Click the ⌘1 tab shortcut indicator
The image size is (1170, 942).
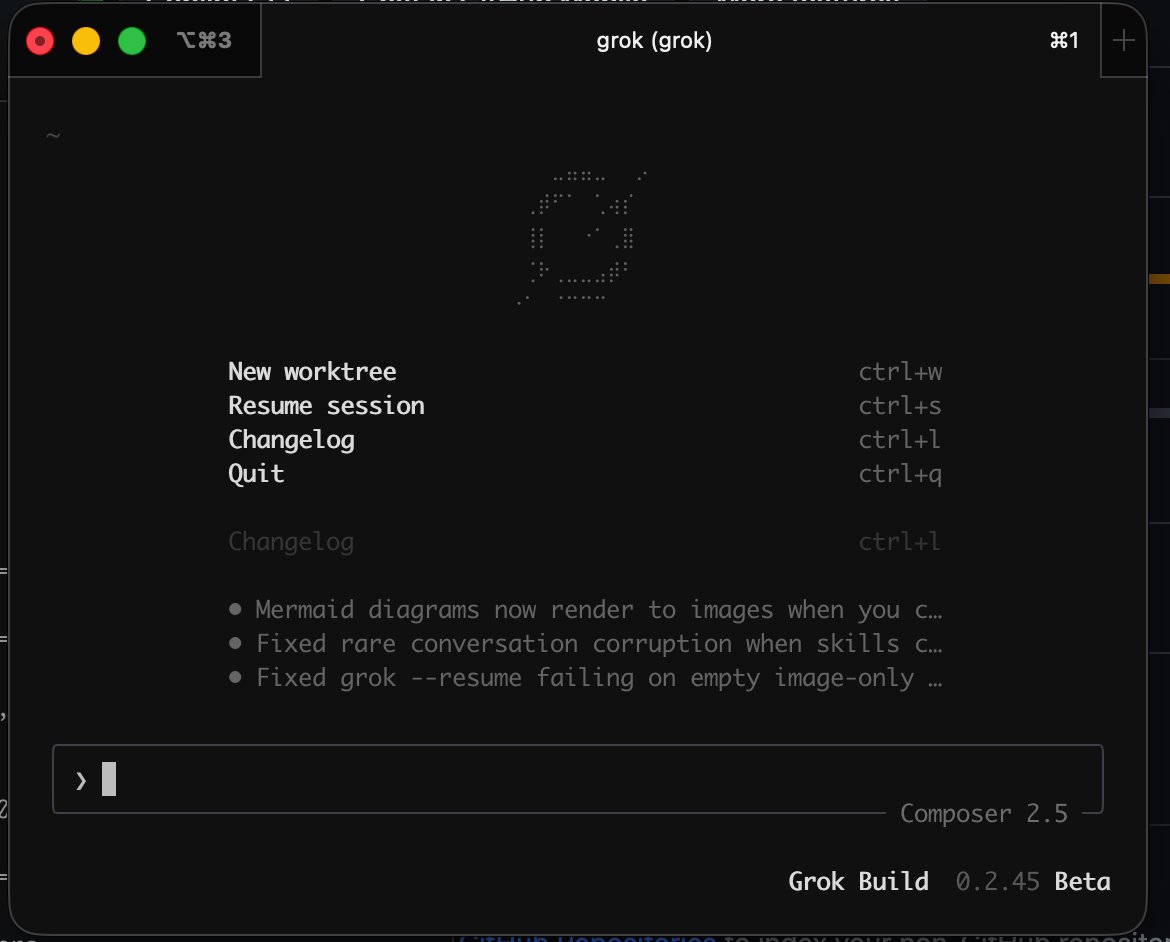coord(1064,40)
